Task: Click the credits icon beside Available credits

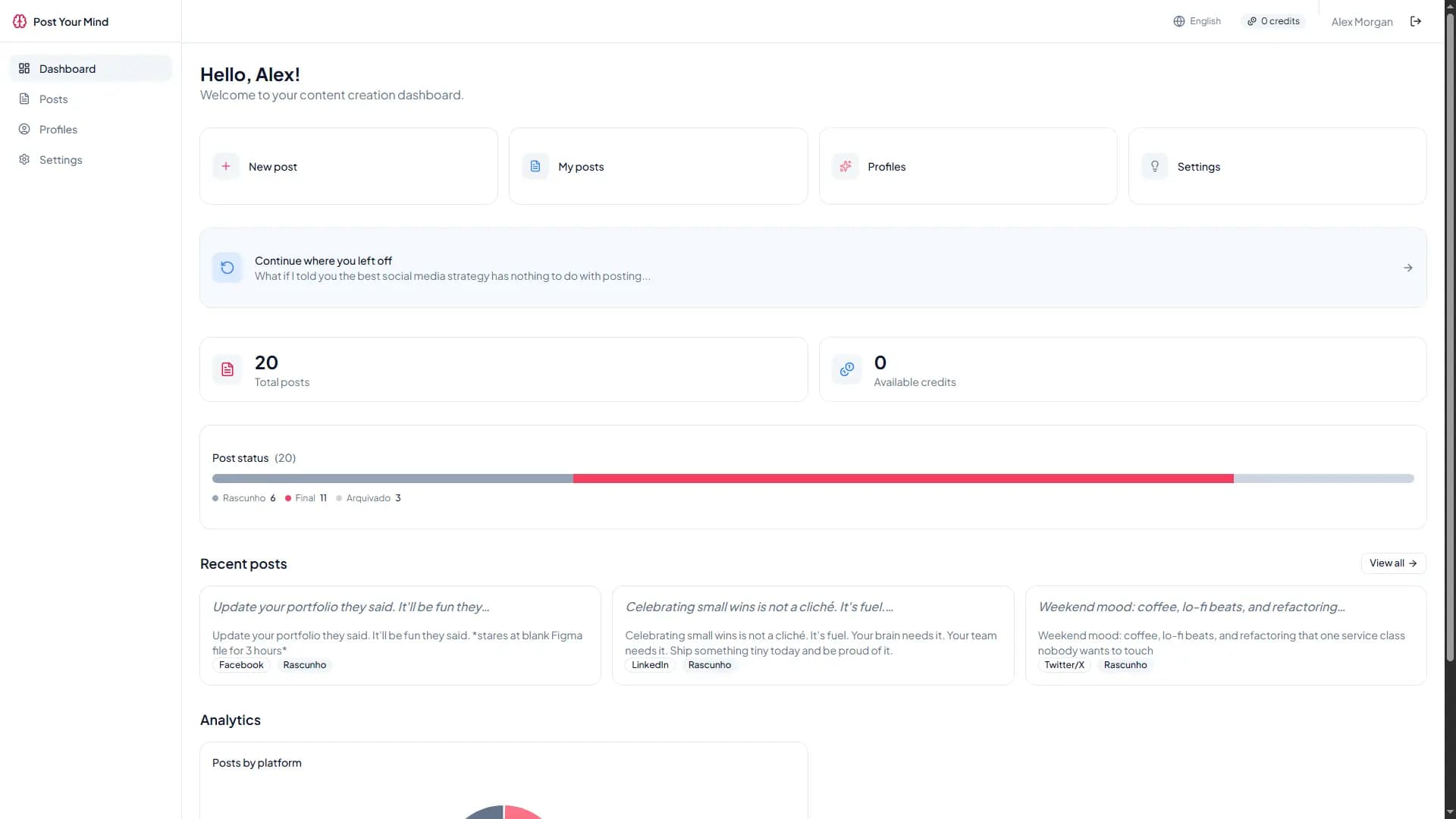Action: point(847,369)
